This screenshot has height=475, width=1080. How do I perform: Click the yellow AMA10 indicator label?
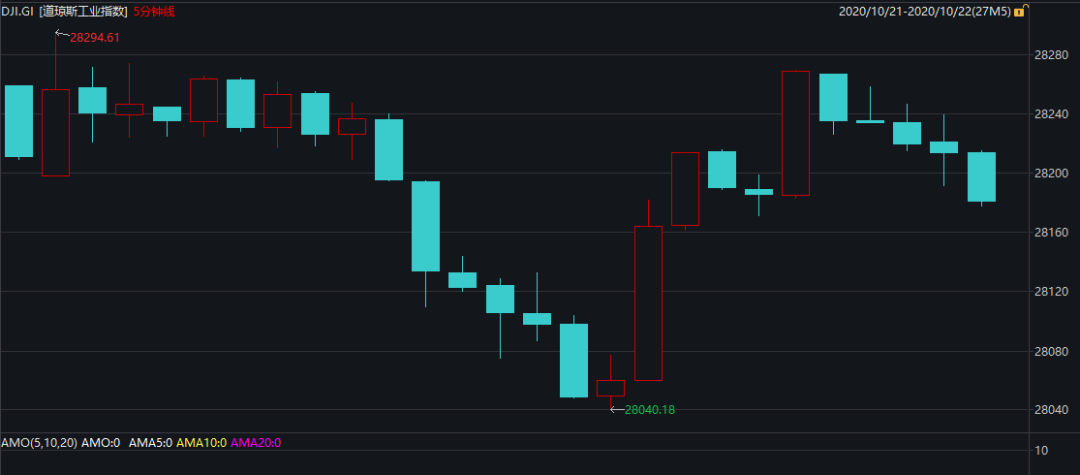[201, 442]
